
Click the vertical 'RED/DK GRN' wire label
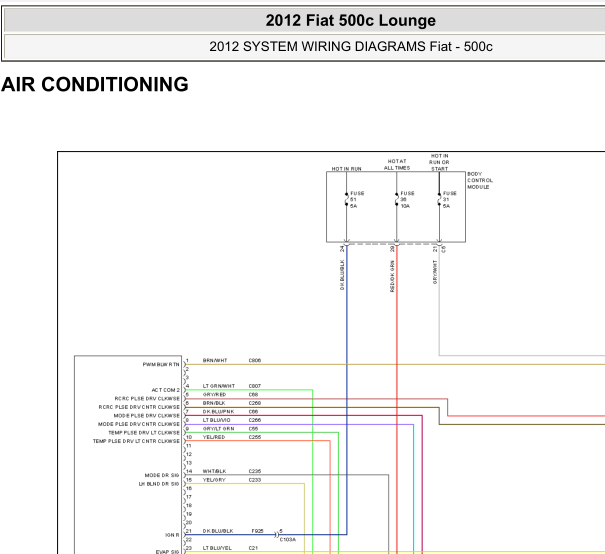(392, 276)
